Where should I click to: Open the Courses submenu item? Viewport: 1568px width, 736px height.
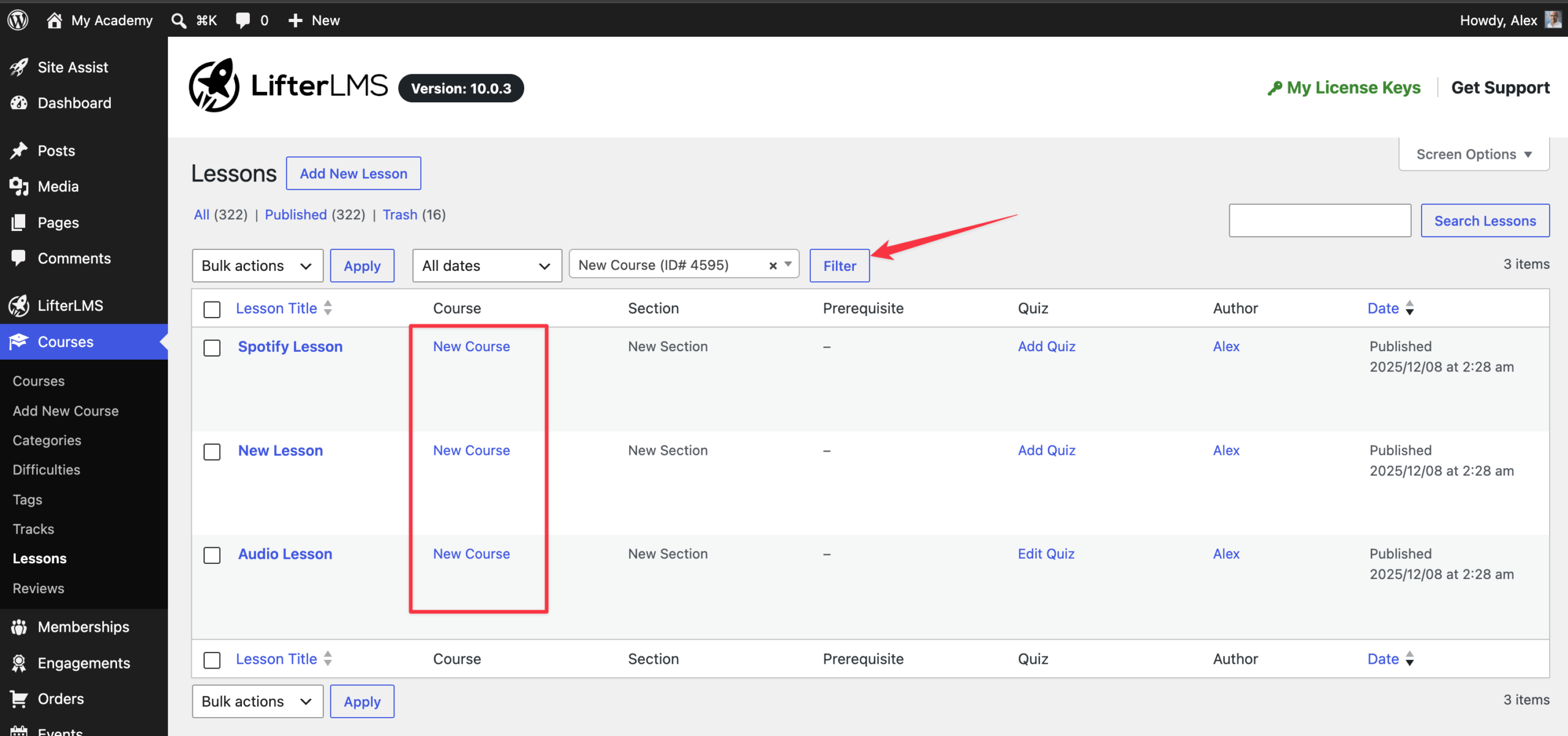(x=39, y=381)
